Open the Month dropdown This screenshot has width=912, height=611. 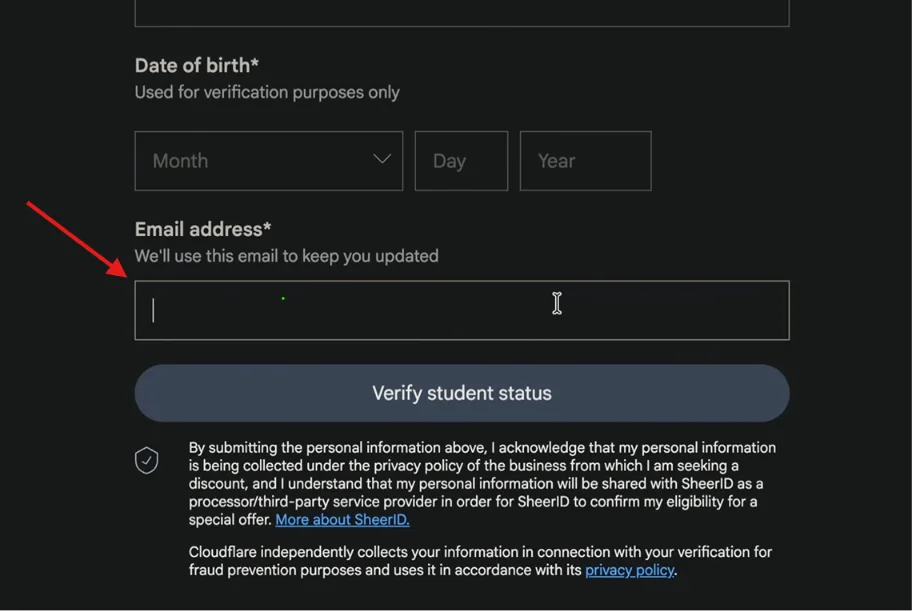pos(269,161)
